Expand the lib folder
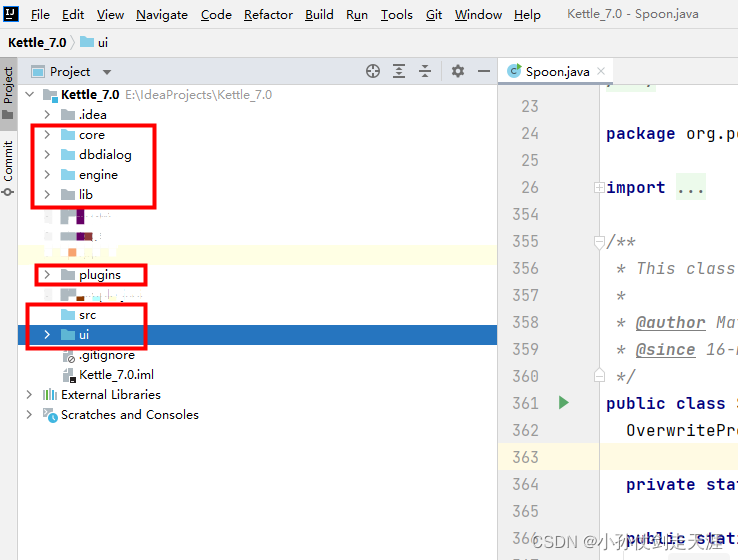 47,194
